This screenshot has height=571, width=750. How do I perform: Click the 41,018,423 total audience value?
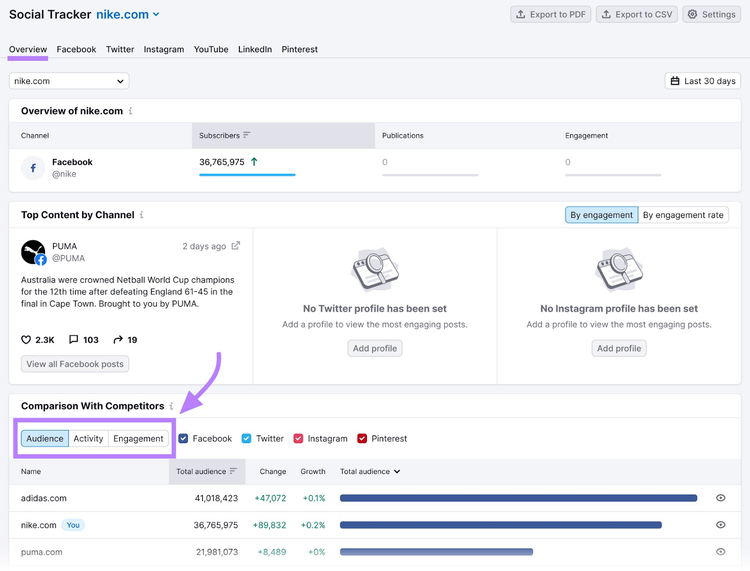coord(216,498)
